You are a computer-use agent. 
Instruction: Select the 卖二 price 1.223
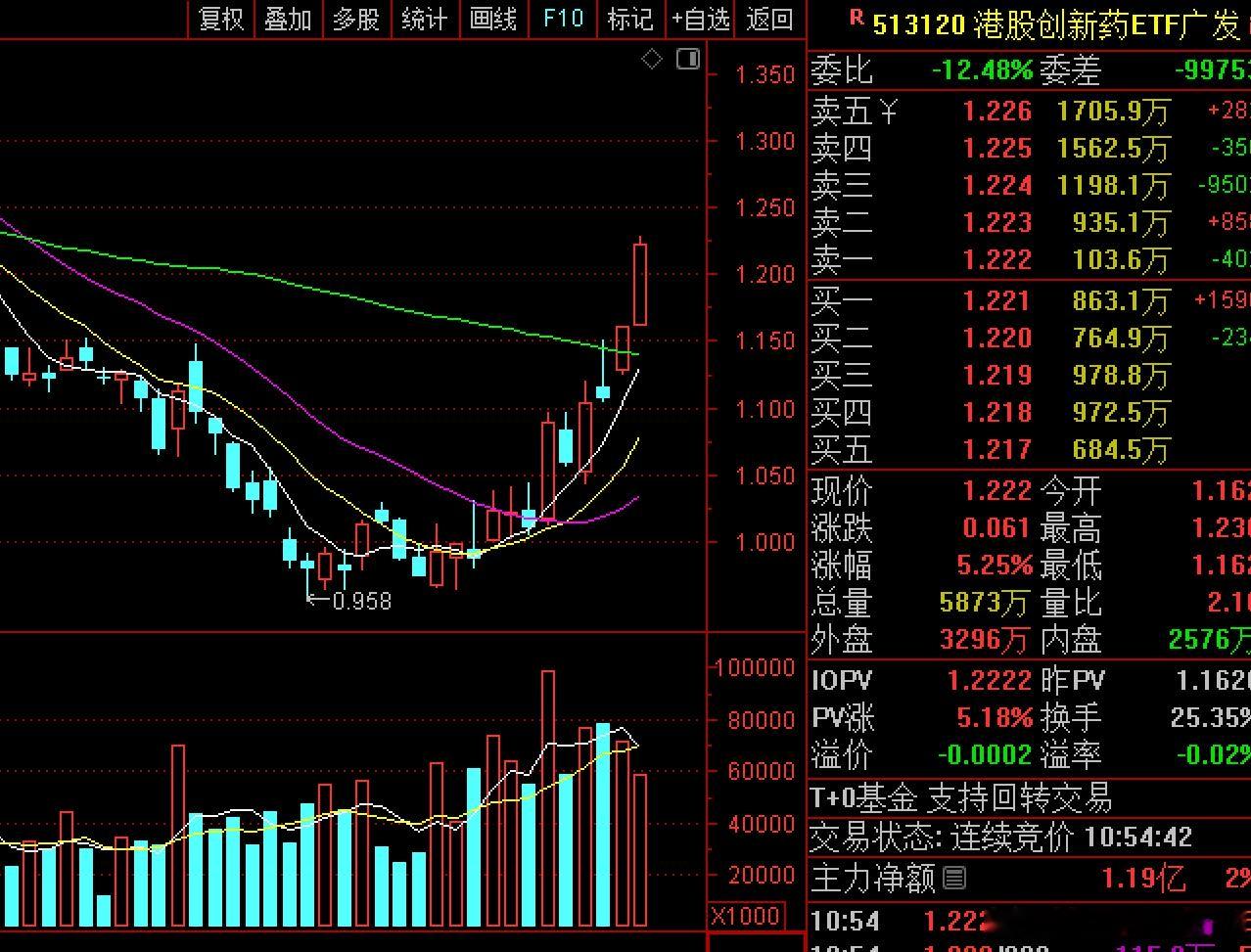(996, 223)
